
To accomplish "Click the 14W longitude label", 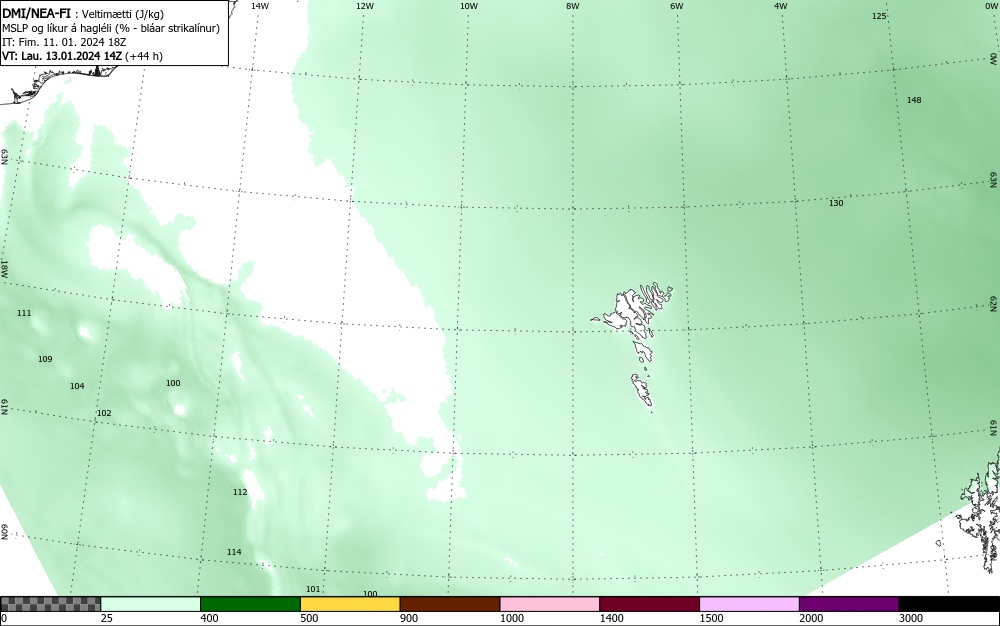I will point(260,6).
